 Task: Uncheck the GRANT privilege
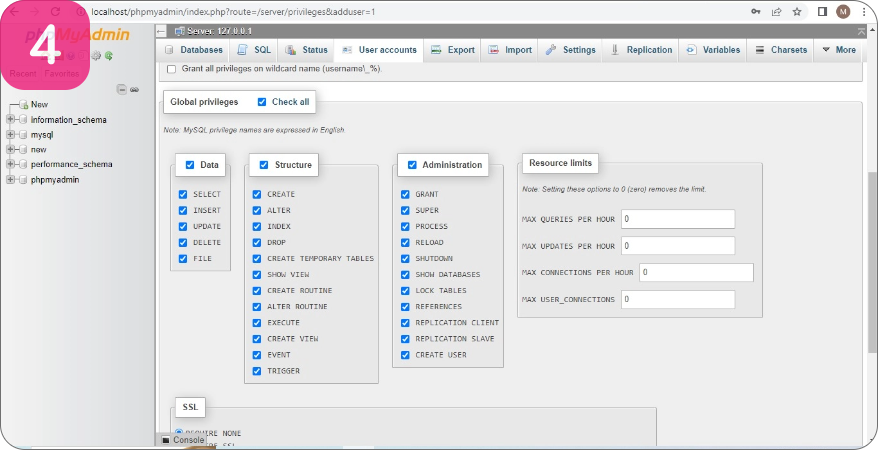405,194
